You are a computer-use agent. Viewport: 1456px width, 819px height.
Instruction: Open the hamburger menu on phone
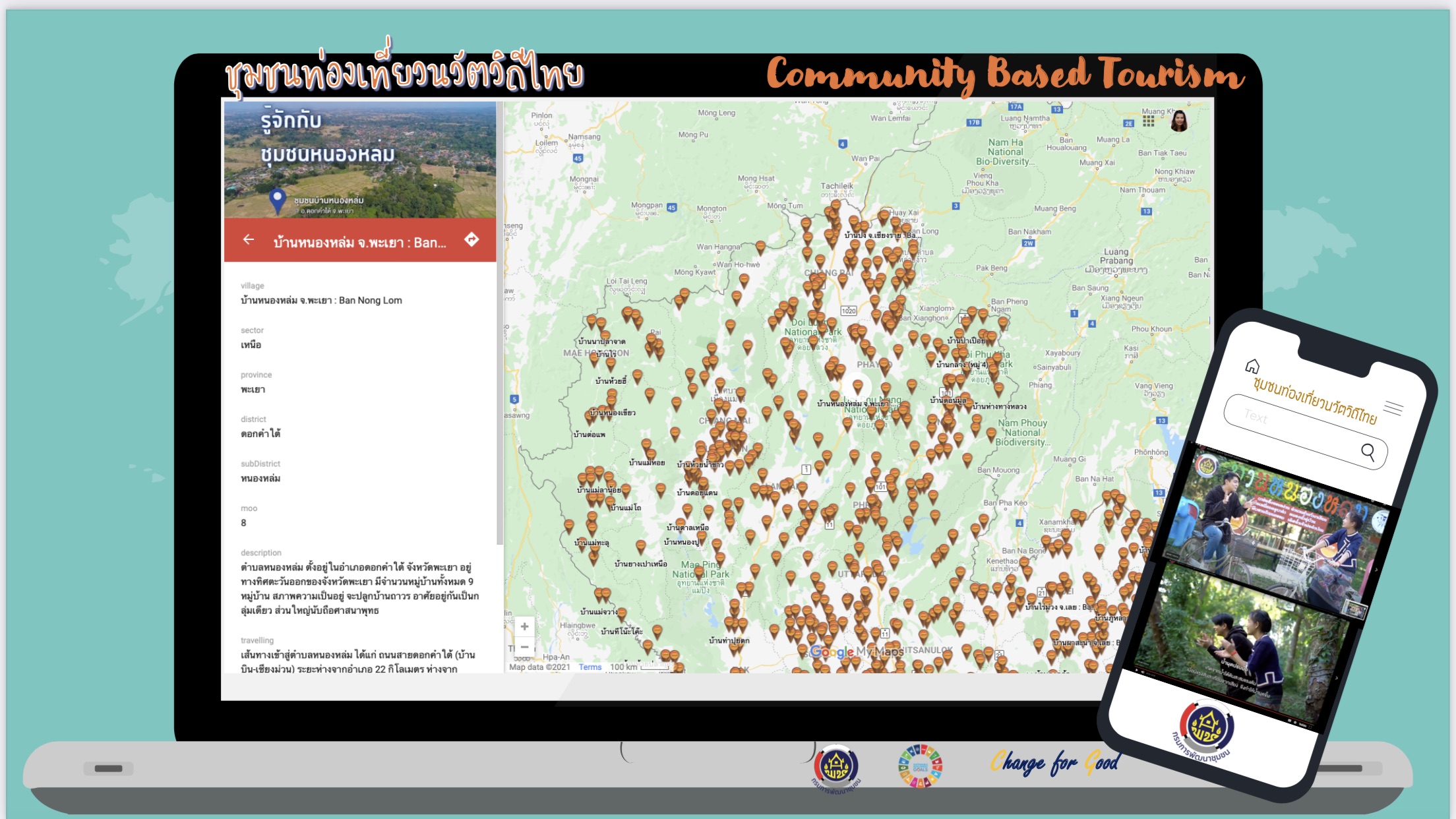1393,408
